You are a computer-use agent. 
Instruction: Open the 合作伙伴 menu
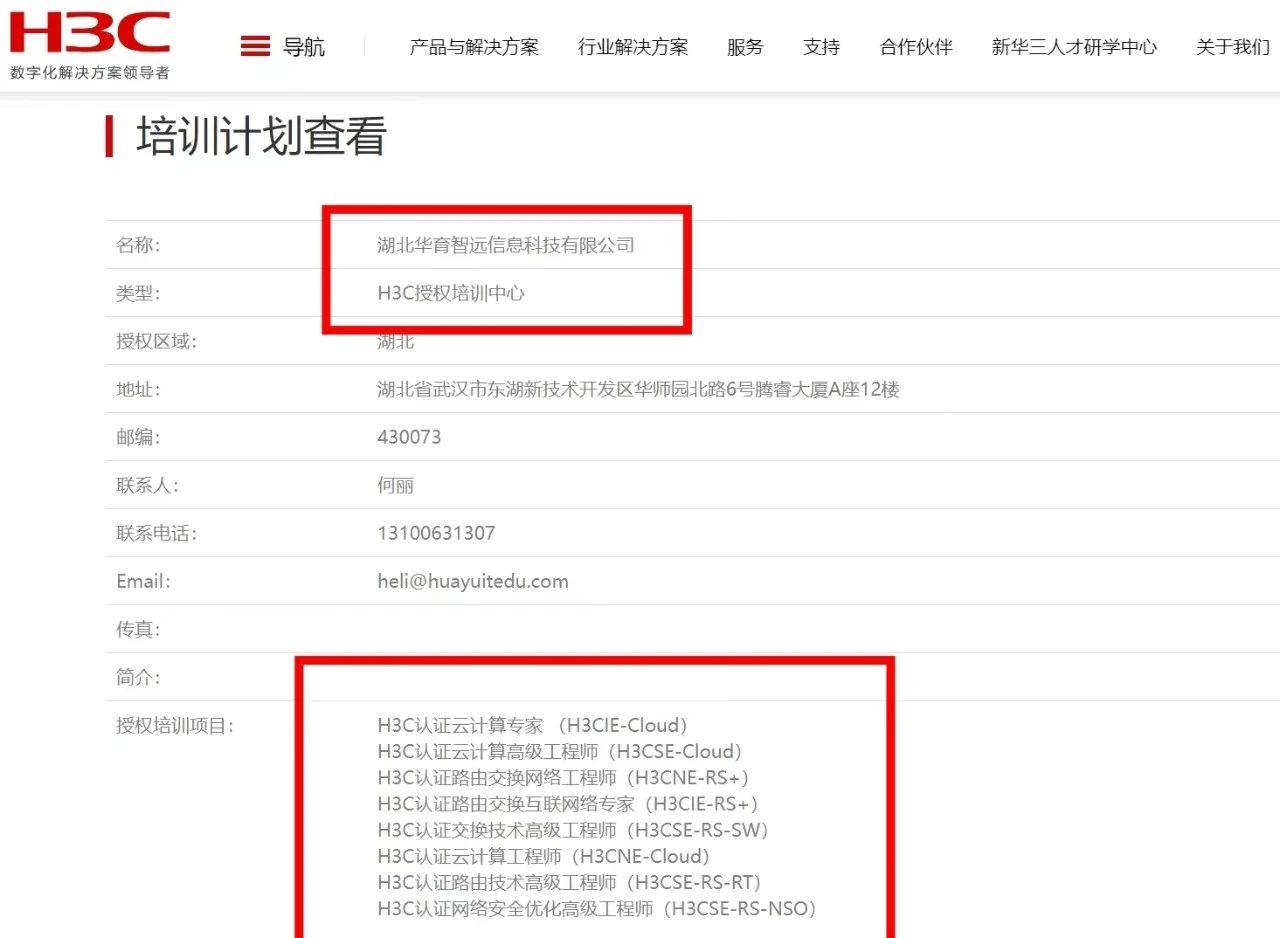pyautogui.click(x=916, y=47)
